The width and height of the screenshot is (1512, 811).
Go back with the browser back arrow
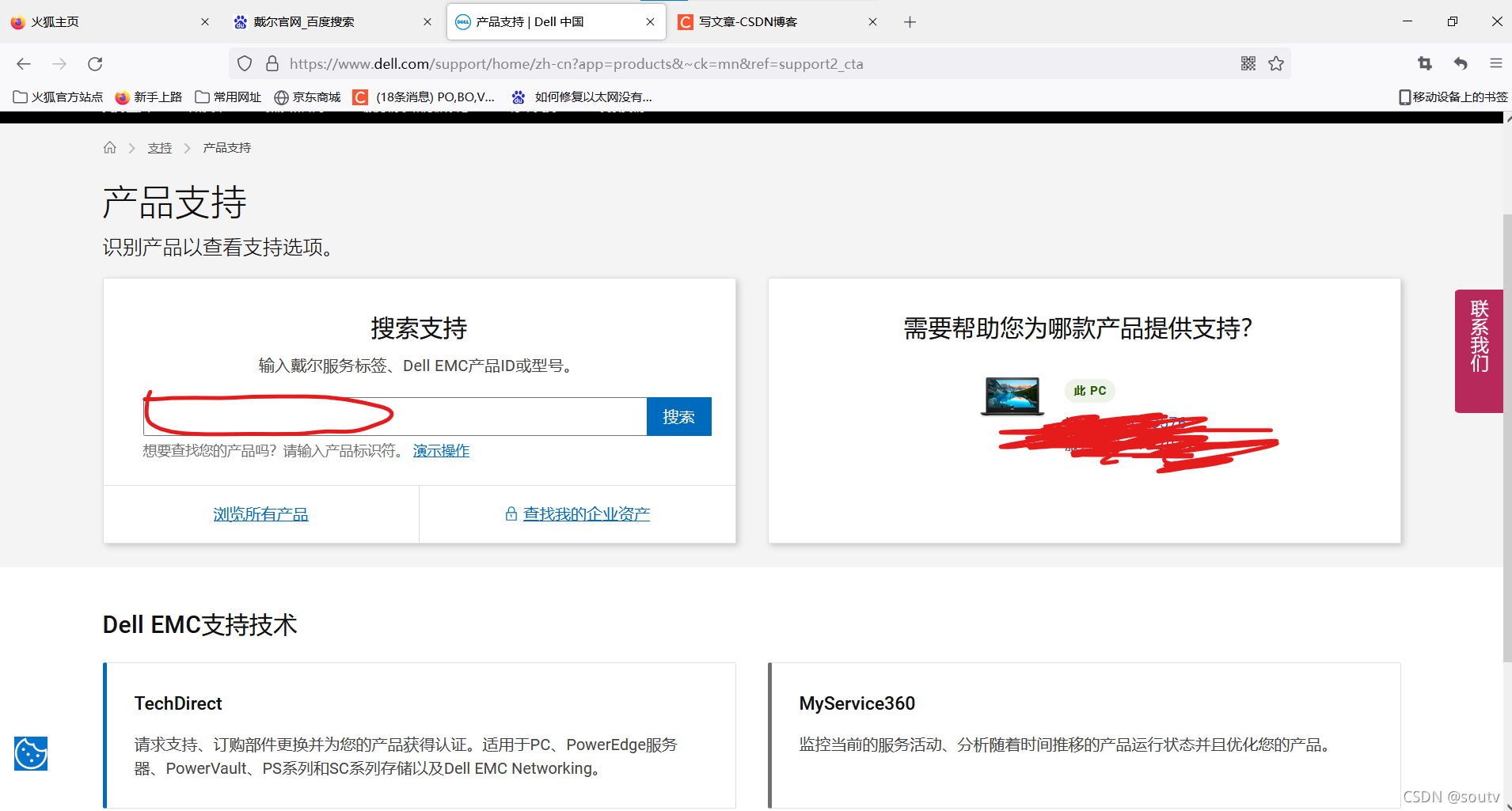click(24, 64)
